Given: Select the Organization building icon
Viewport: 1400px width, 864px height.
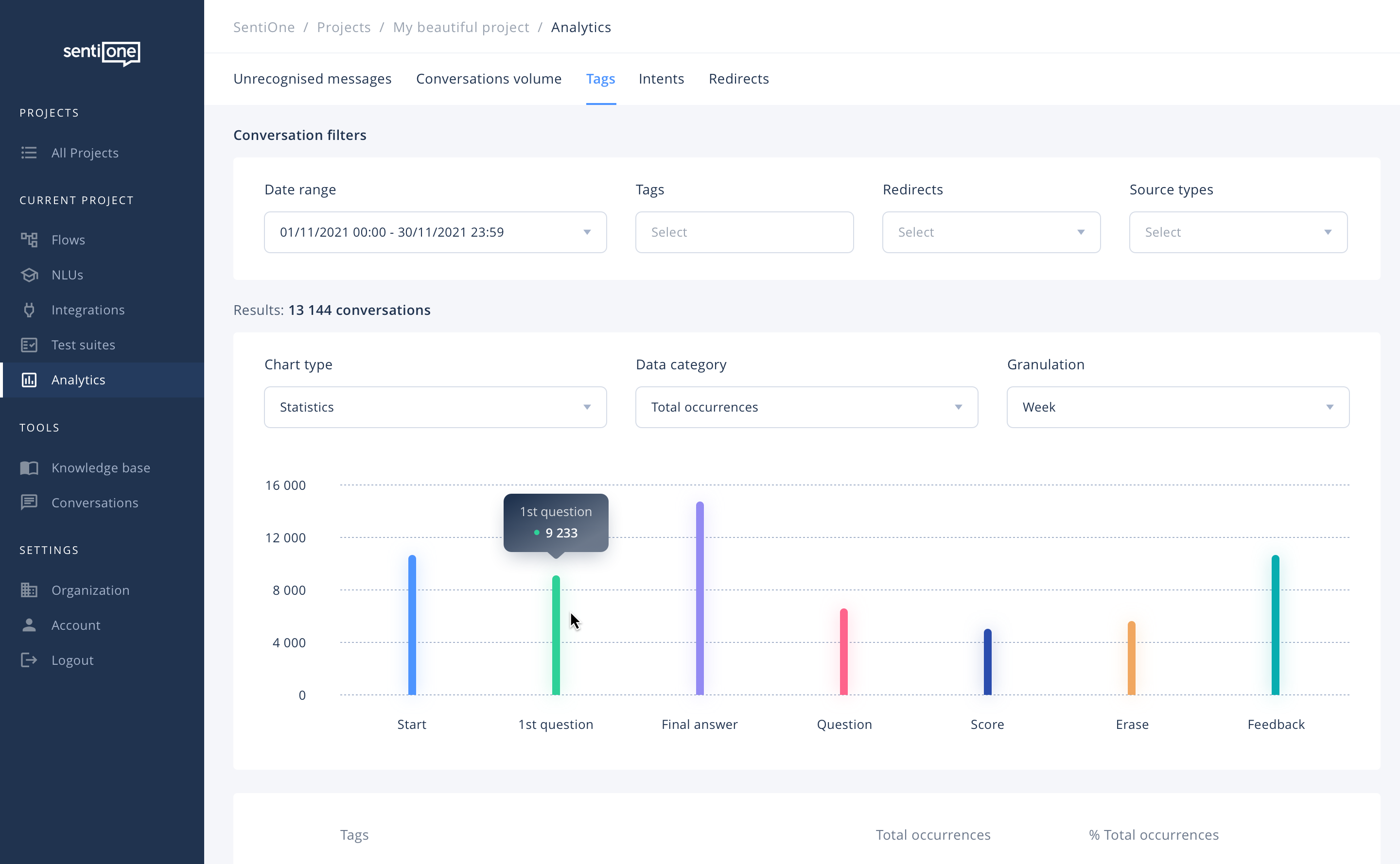Looking at the screenshot, I should pyautogui.click(x=30, y=590).
